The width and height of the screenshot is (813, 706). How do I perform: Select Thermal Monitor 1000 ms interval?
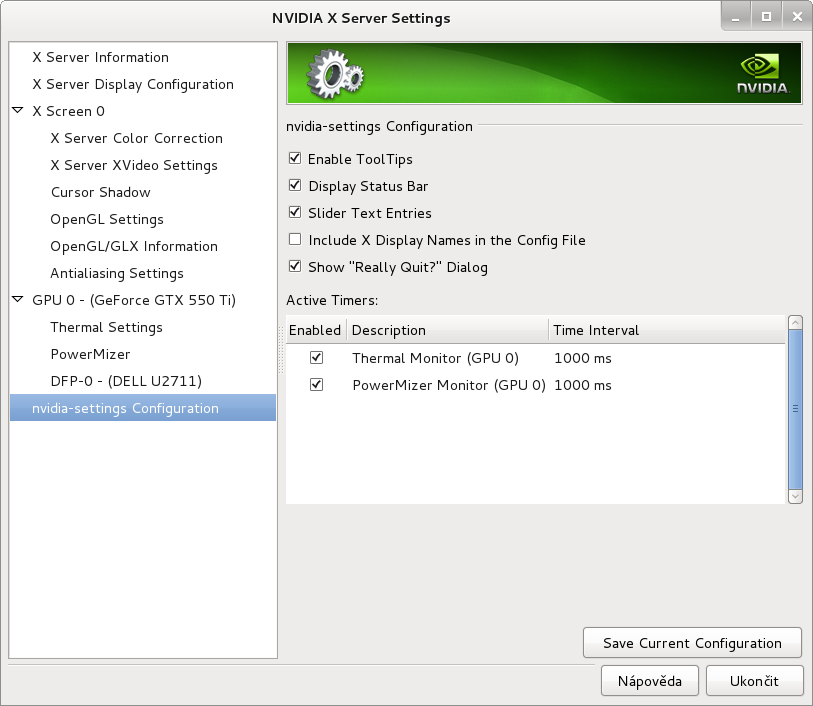[x=583, y=358]
